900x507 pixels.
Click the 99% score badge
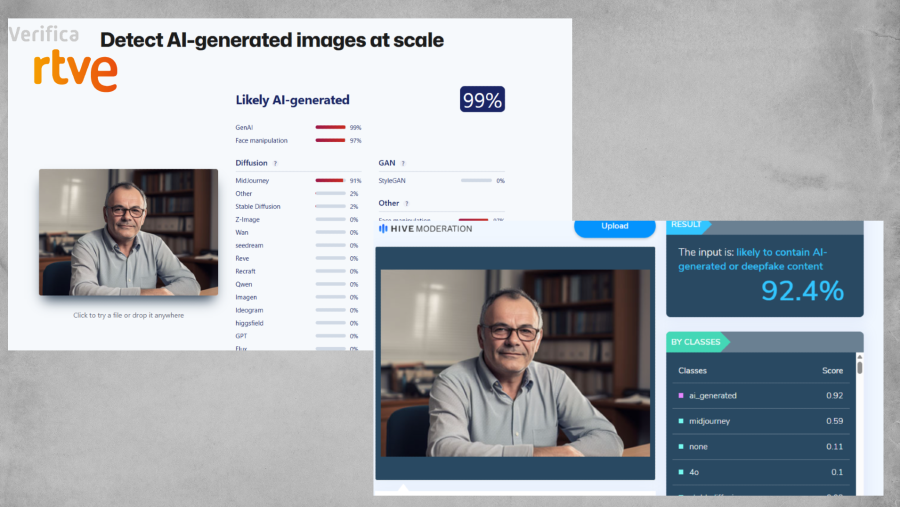pyautogui.click(x=482, y=99)
